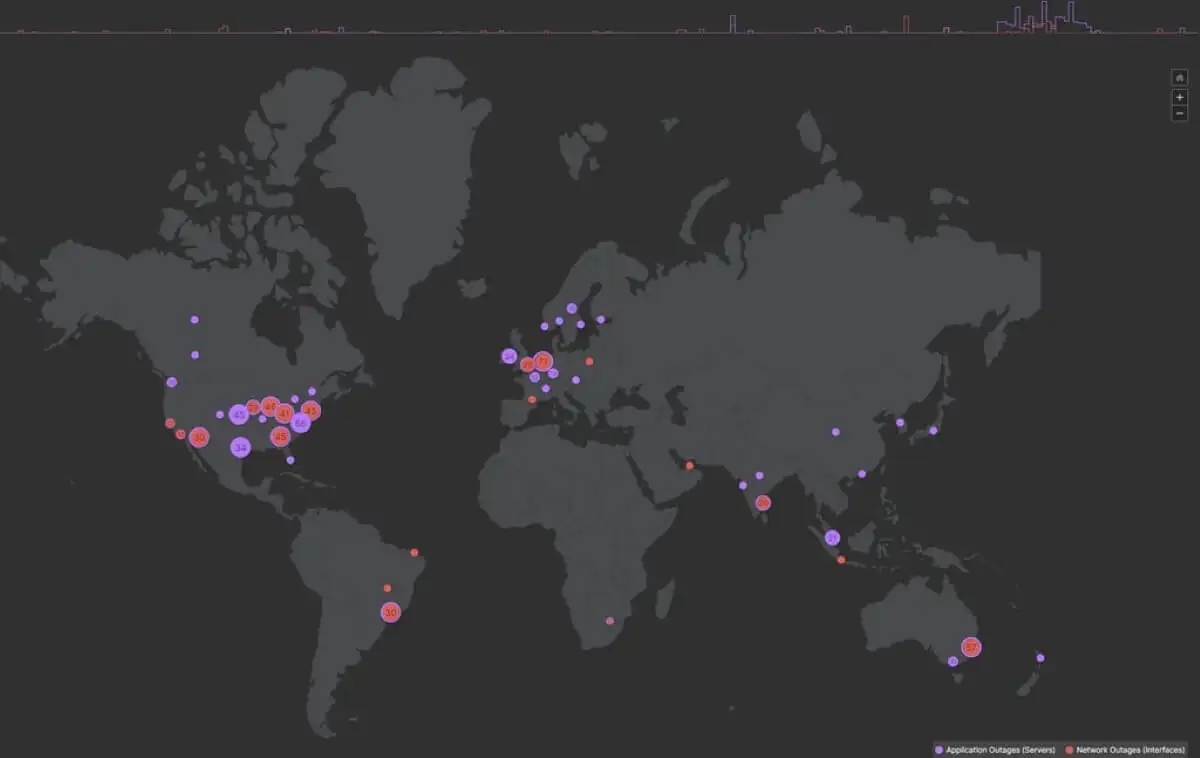Click the red 30 cluster near Southern California

coord(199,437)
